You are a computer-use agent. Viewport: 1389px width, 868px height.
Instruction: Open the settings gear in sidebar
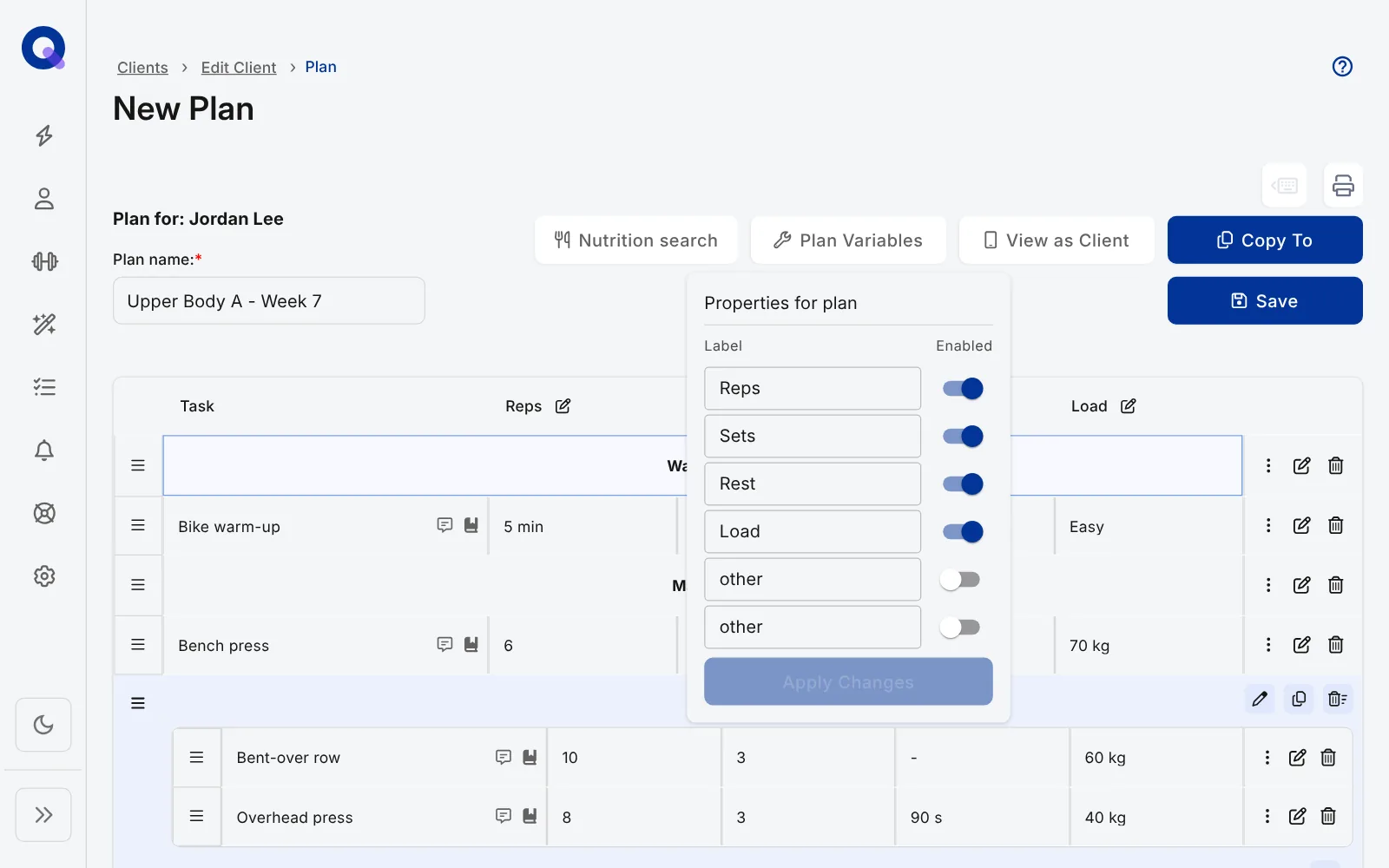click(x=44, y=576)
